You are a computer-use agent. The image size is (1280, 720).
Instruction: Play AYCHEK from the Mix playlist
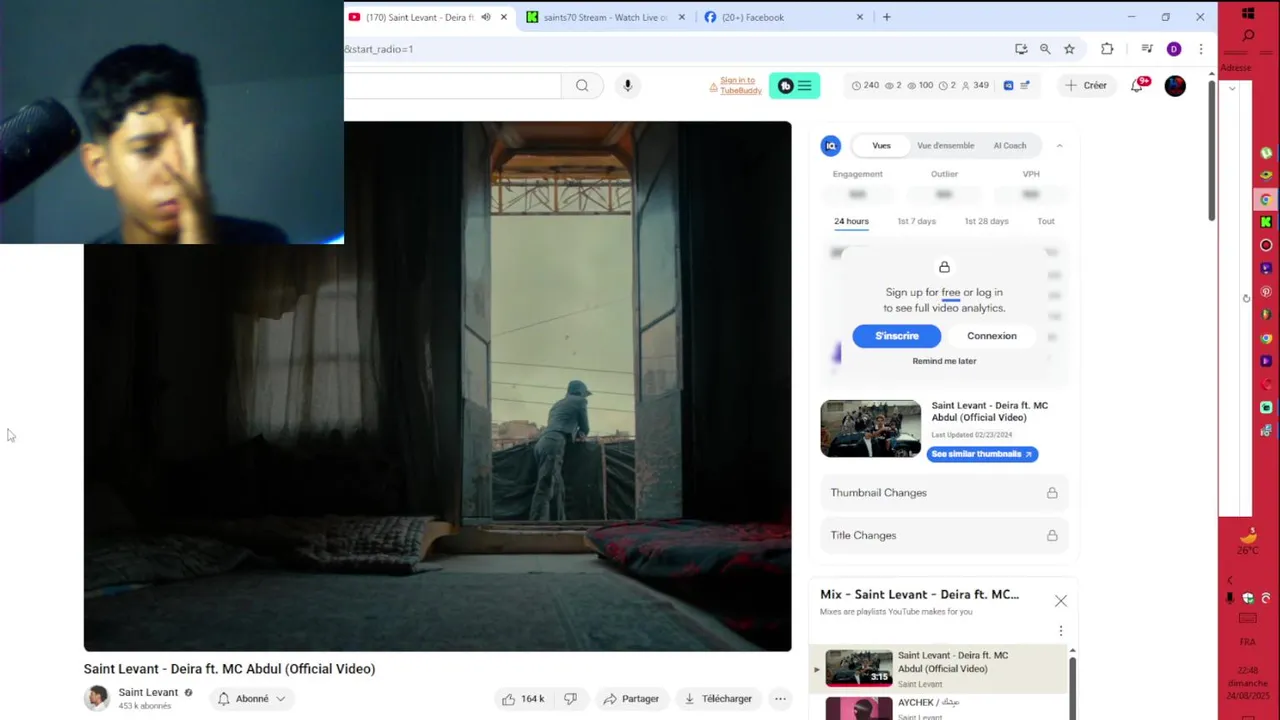(x=940, y=708)
